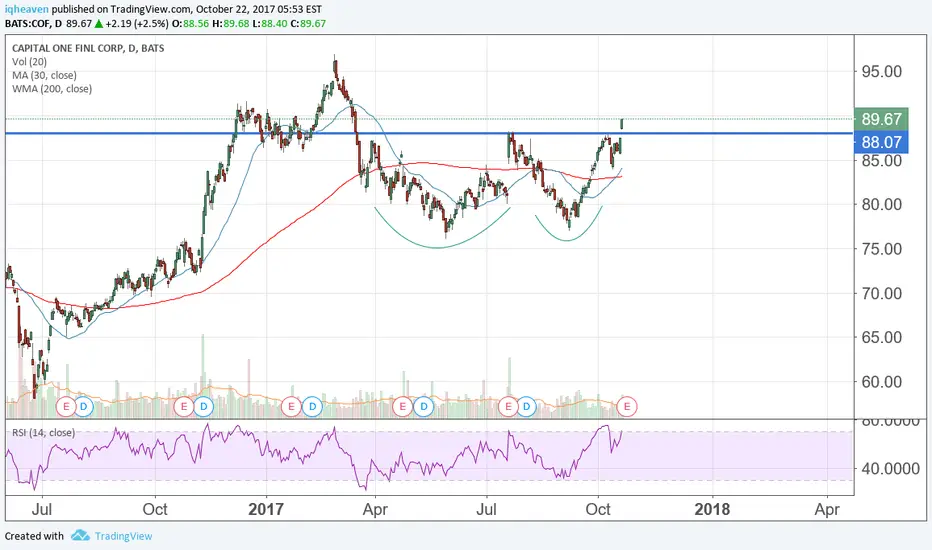Click the D dividend marker for October 2016
Screen dimensions: 932x550
tap(203, 407)
